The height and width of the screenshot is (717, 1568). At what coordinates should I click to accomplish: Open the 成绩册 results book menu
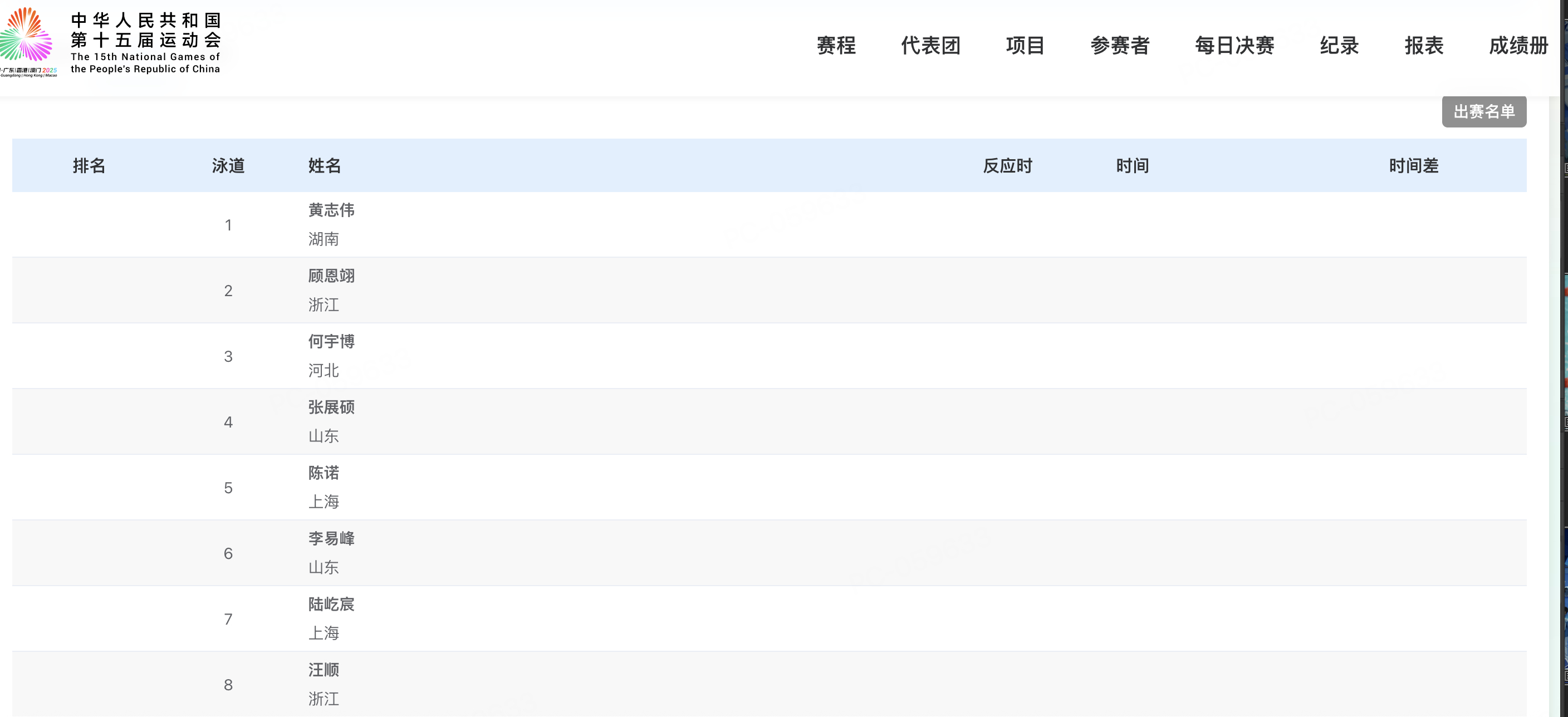coord(1518,46)
